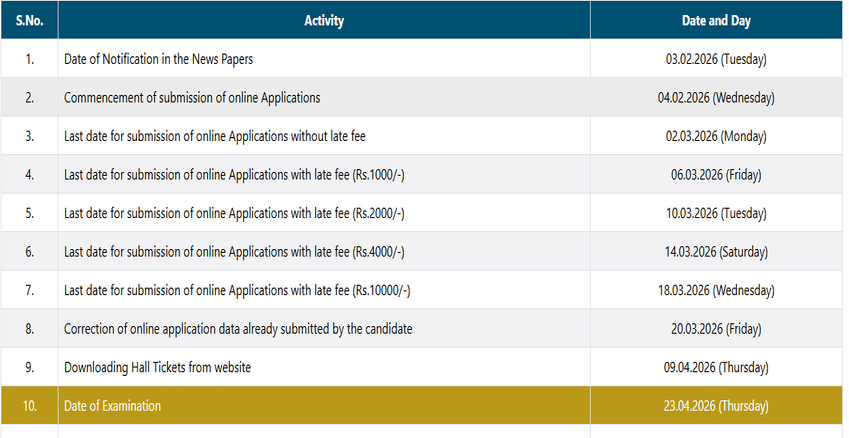Click the S.No. column header
The image size is (849, 438).
[29, 20]
